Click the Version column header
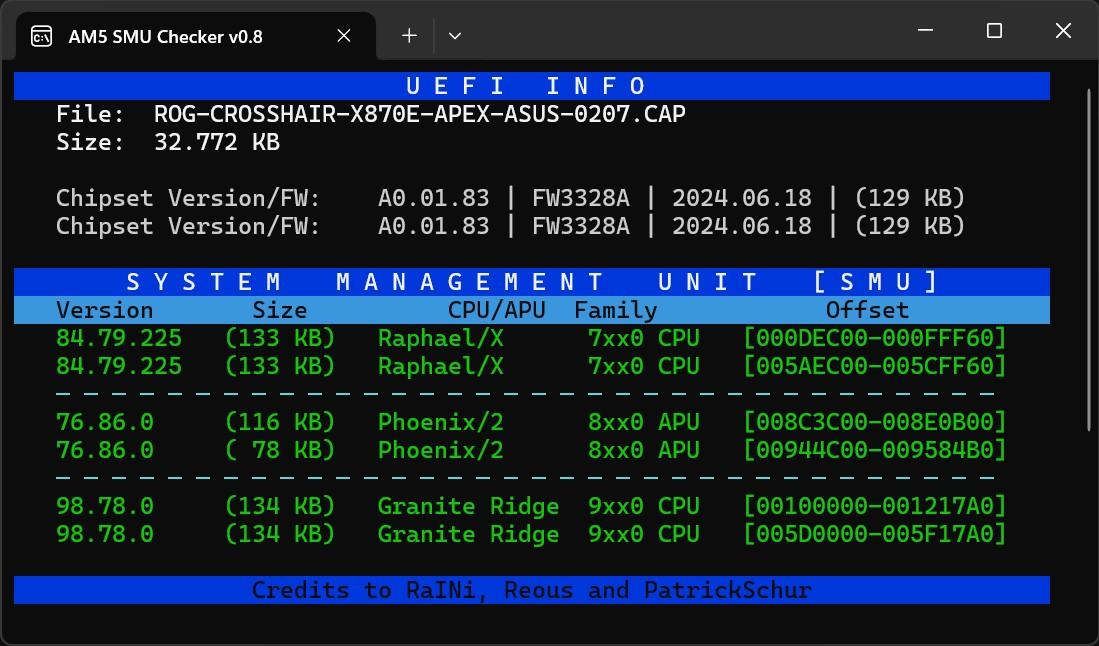This screenshot has width=1099, height=646. tap(104, 310)
